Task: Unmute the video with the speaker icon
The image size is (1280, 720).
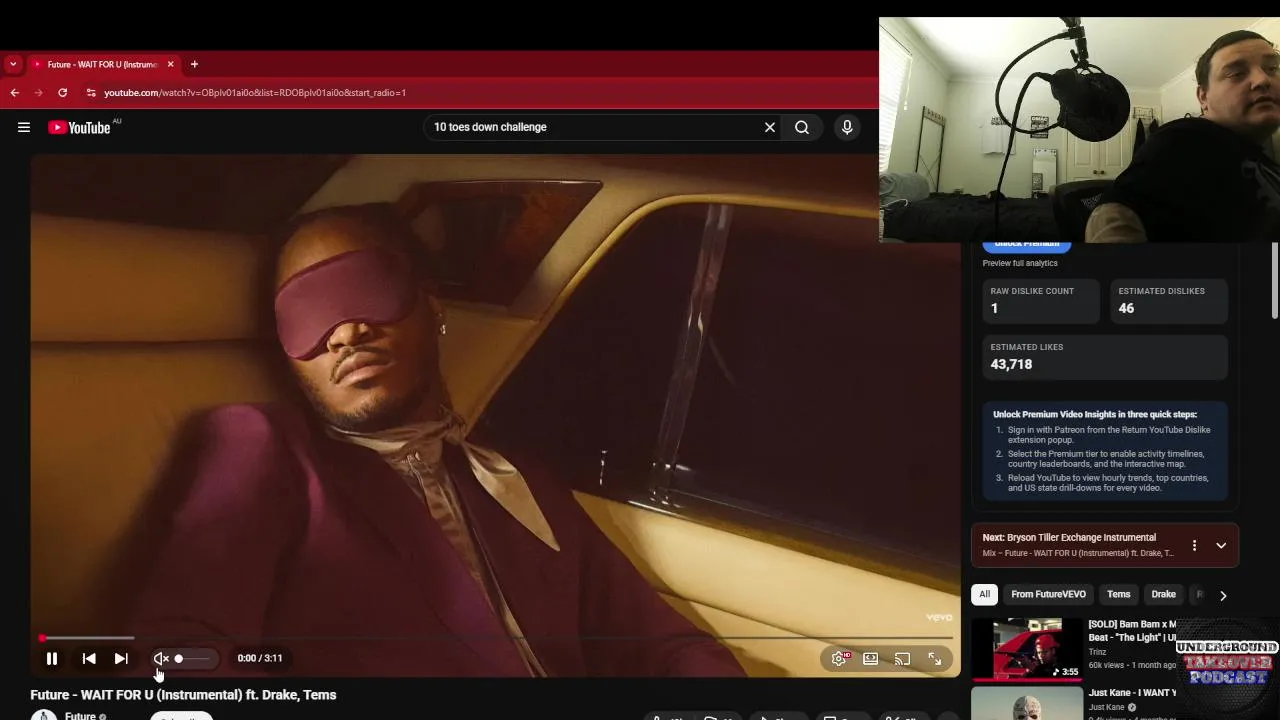Action: (x=161, y=658)
